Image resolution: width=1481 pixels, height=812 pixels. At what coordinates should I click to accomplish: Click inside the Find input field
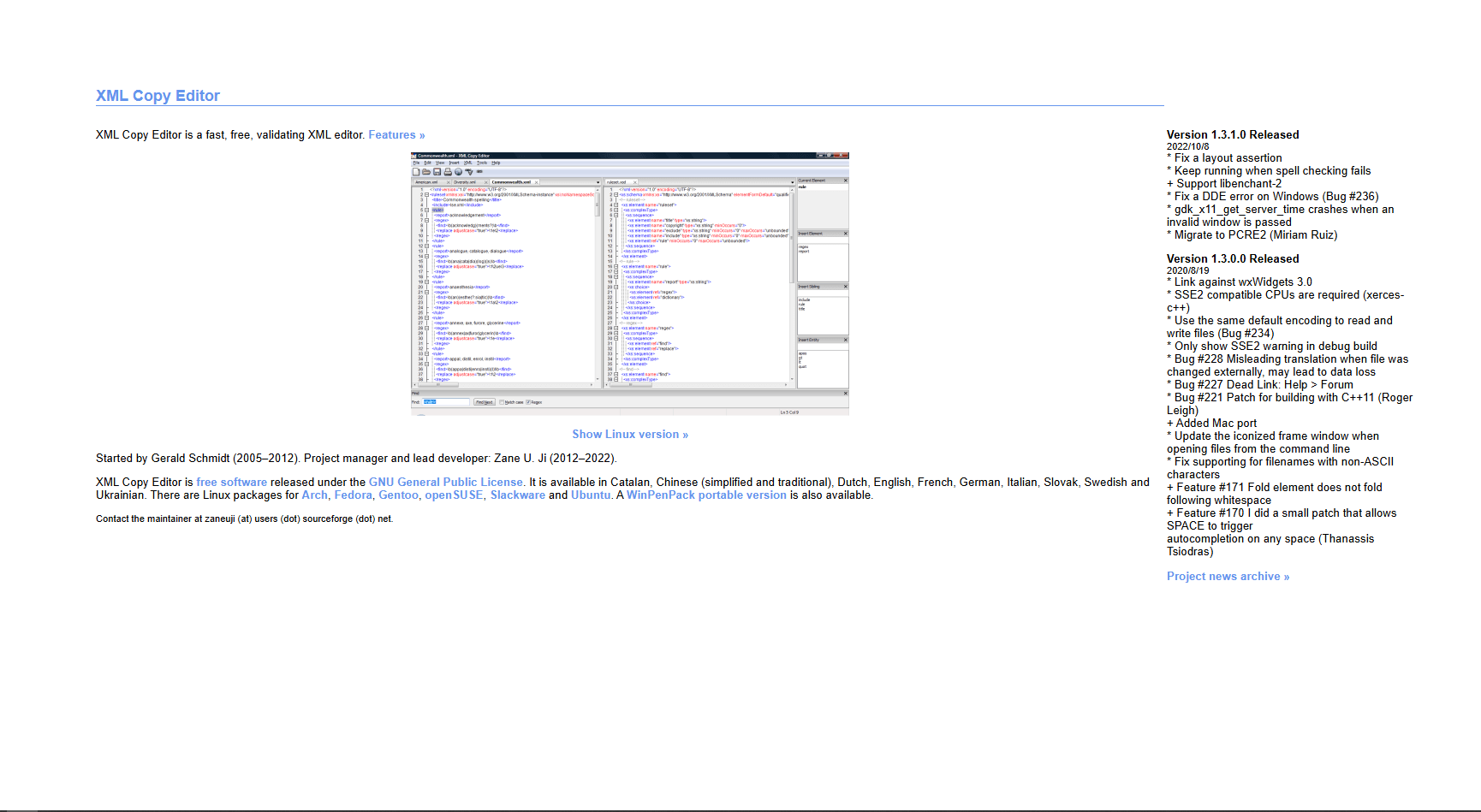pyautogui.click(x=445, y=401)
